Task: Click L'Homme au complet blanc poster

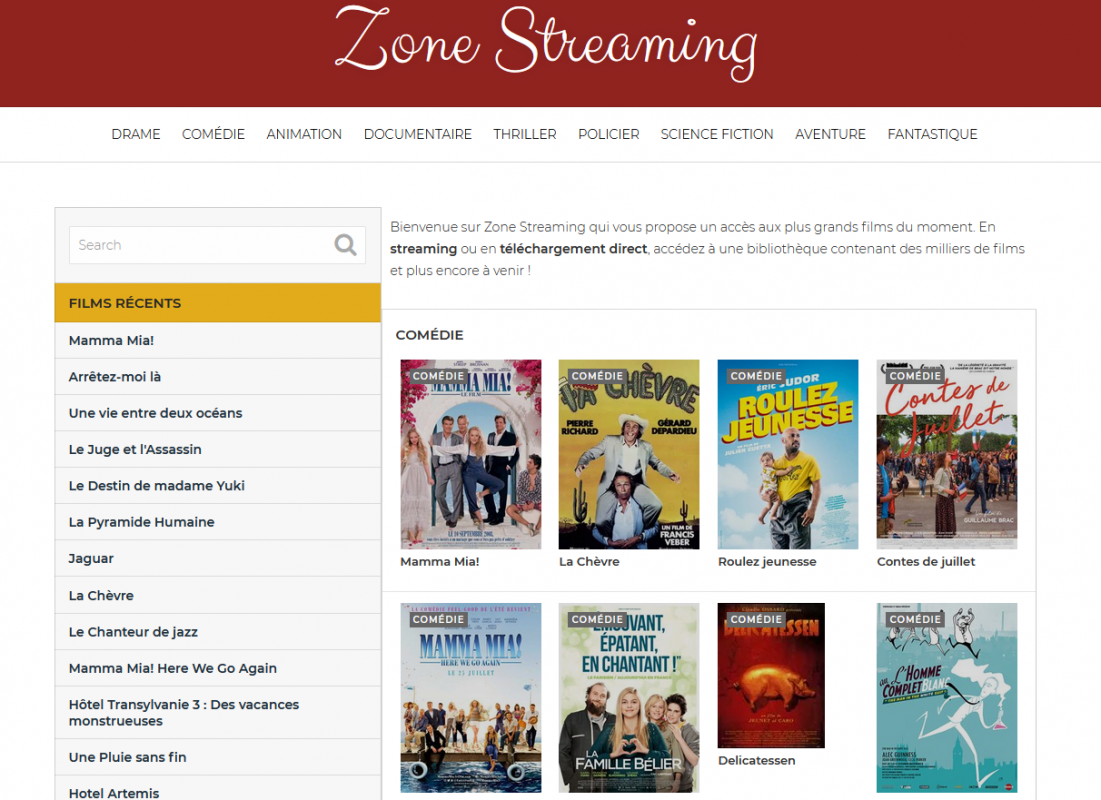Action: pos(947,698)
